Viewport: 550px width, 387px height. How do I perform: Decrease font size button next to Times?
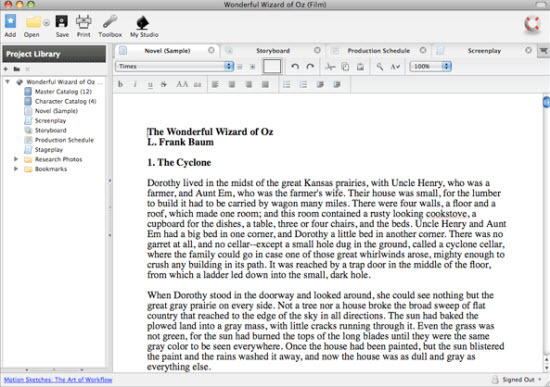click(x=240, y=66)
